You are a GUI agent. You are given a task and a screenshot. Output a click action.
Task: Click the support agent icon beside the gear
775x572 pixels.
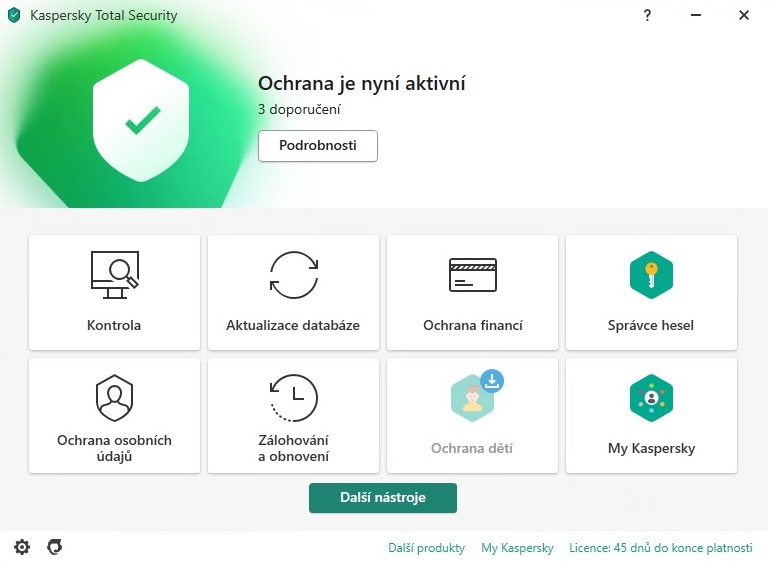point(54,547)
